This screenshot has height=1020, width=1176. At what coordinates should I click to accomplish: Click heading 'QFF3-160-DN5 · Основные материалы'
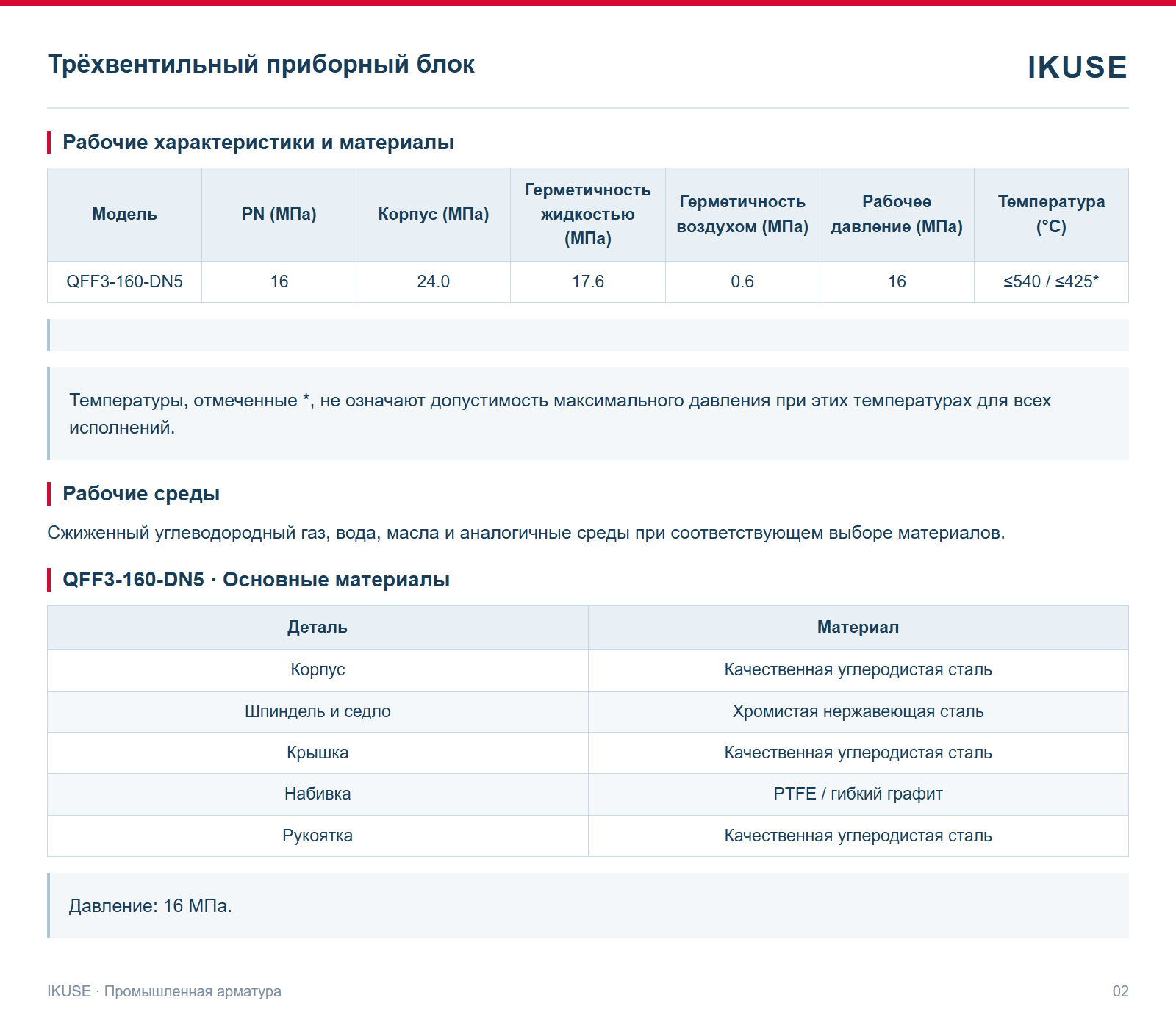(x=256, y=579)
